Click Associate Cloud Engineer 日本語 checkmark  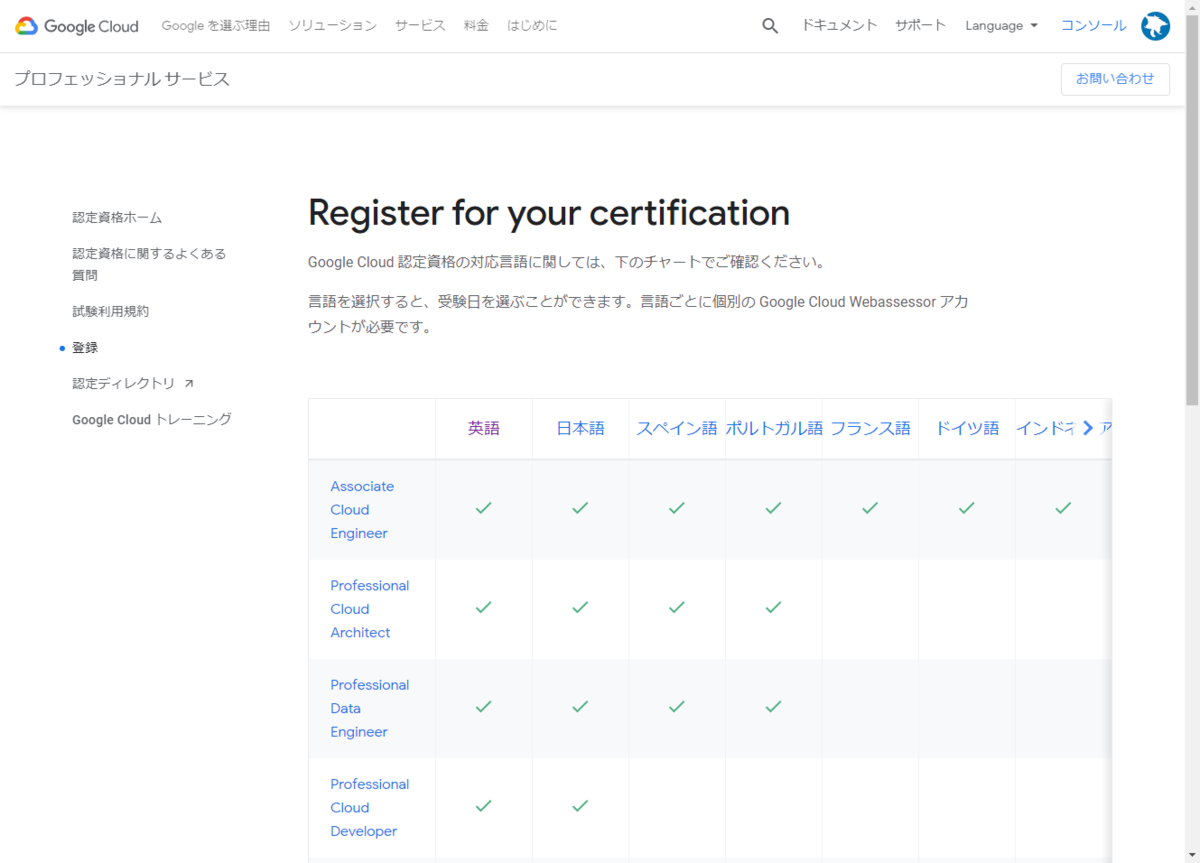[x=580, y=508]
